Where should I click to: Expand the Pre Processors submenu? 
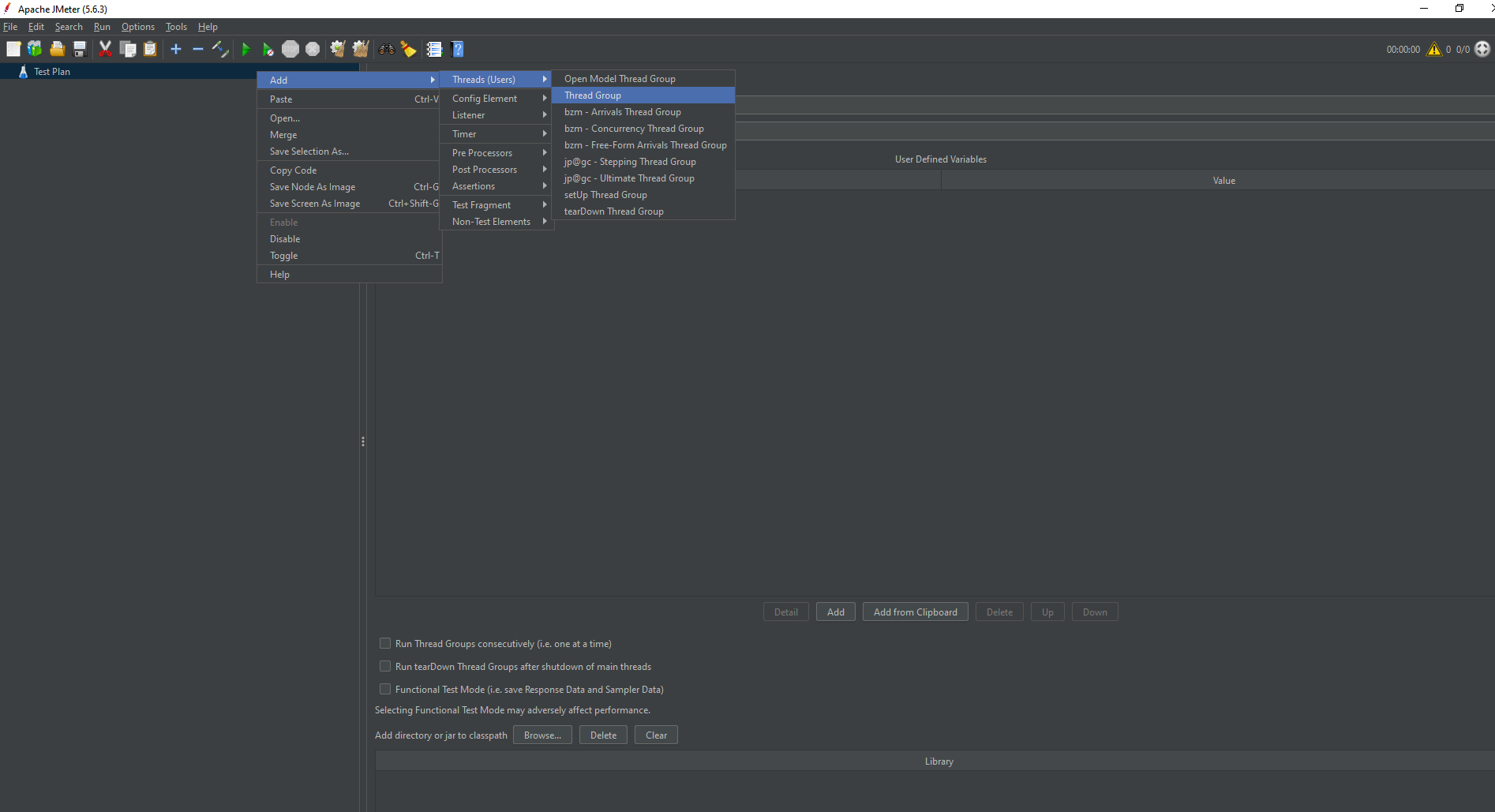(x=496, y=152)
